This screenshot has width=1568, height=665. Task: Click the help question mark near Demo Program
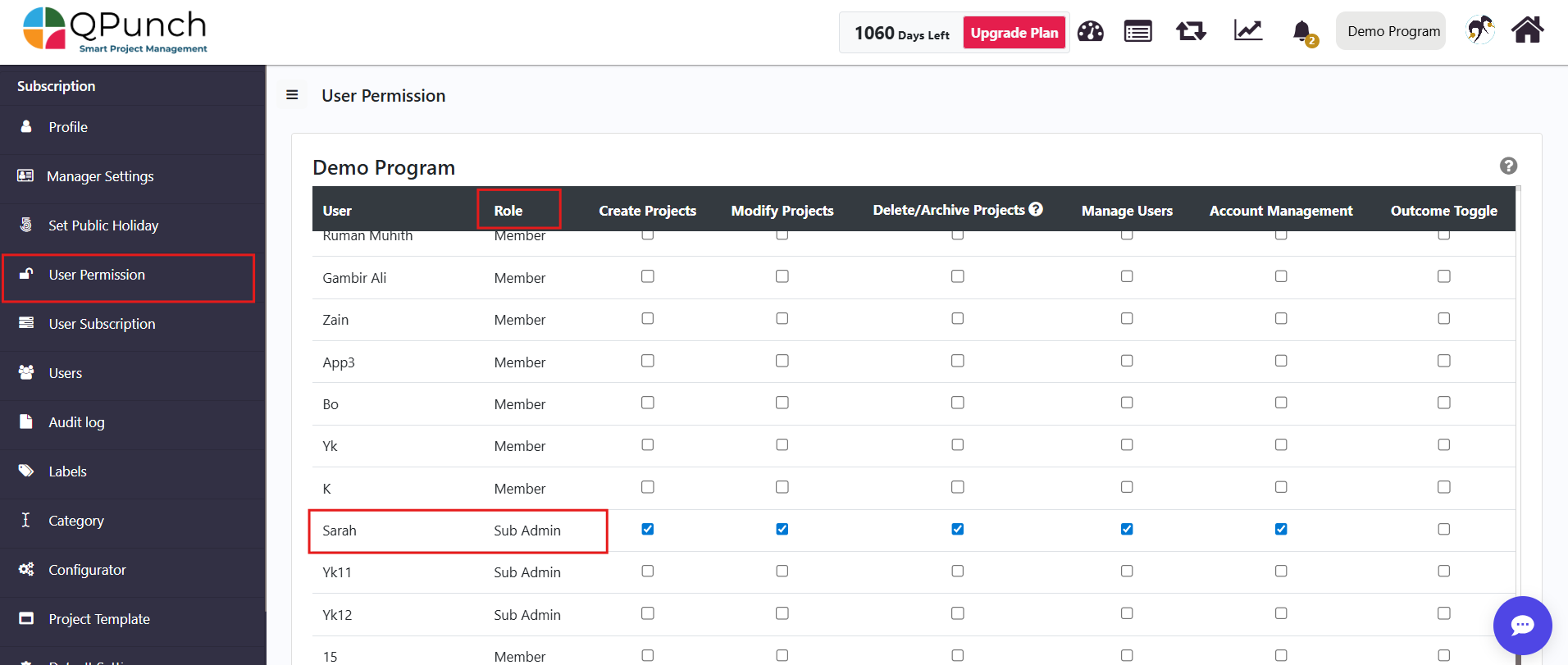pos(1508,166)
